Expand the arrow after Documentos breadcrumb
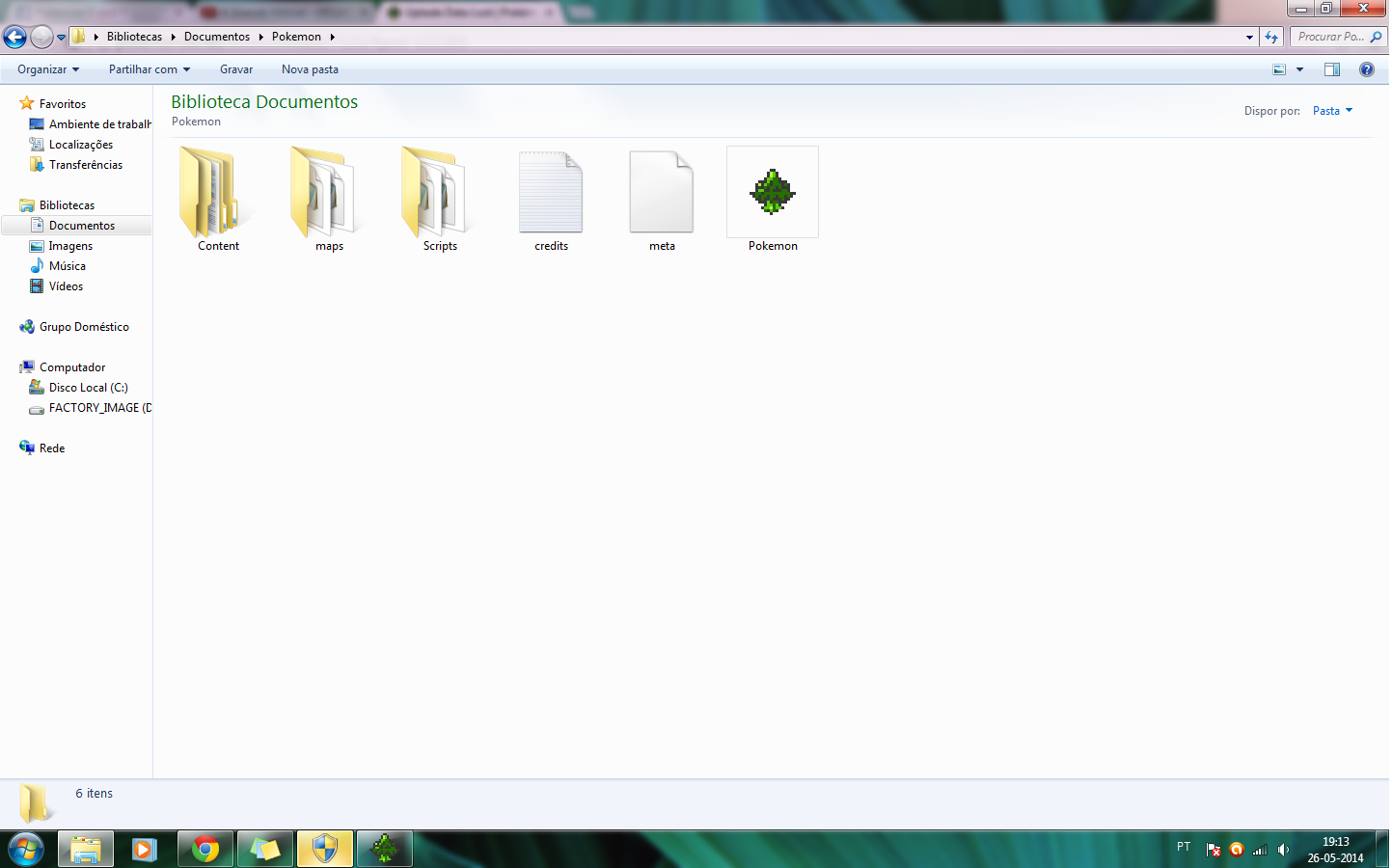Image resolution: width=1392 pixels, height=868 pixels. [x=260, y=37]
